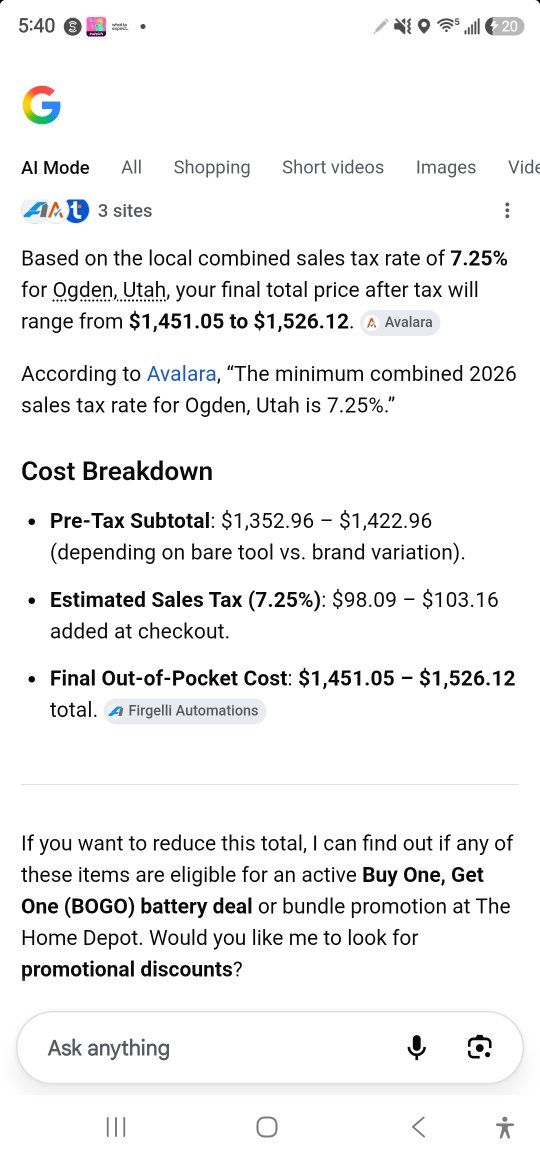The image size is (540, 1158).
Task: Tap the battery status icon
Action: click(505, 27)
